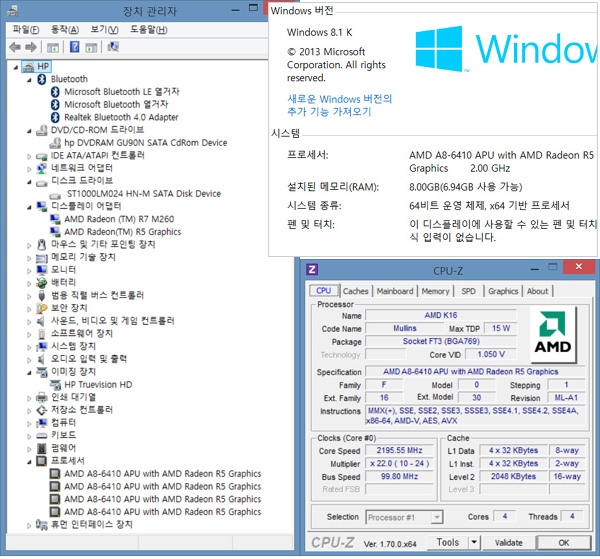Select hp DVDRAM GU90N SATA CdRom Device
The height and width of the screenshot is (559, 600).
click(x=146, y=143)
